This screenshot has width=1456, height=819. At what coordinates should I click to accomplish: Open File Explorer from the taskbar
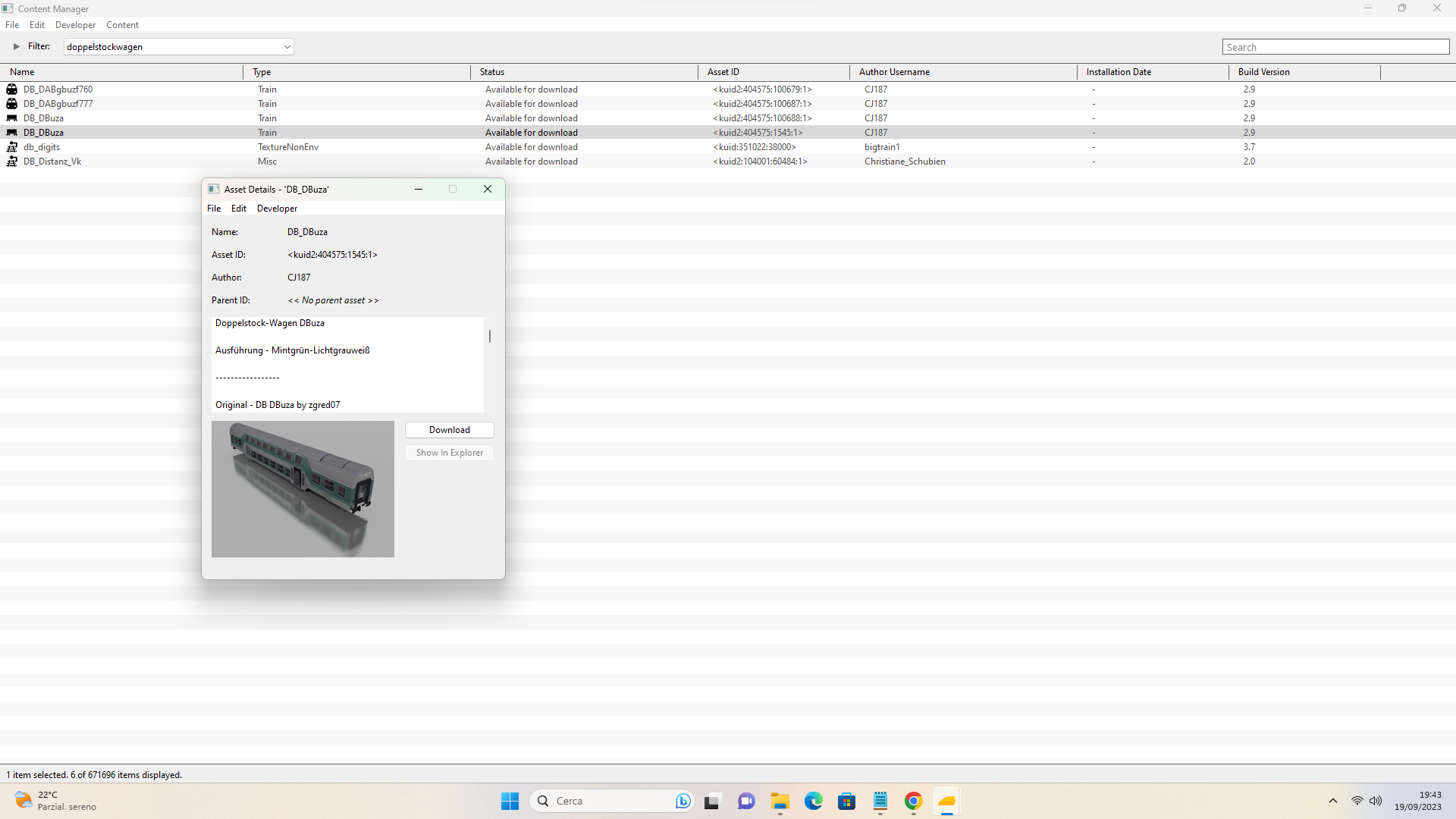[780, 801]
